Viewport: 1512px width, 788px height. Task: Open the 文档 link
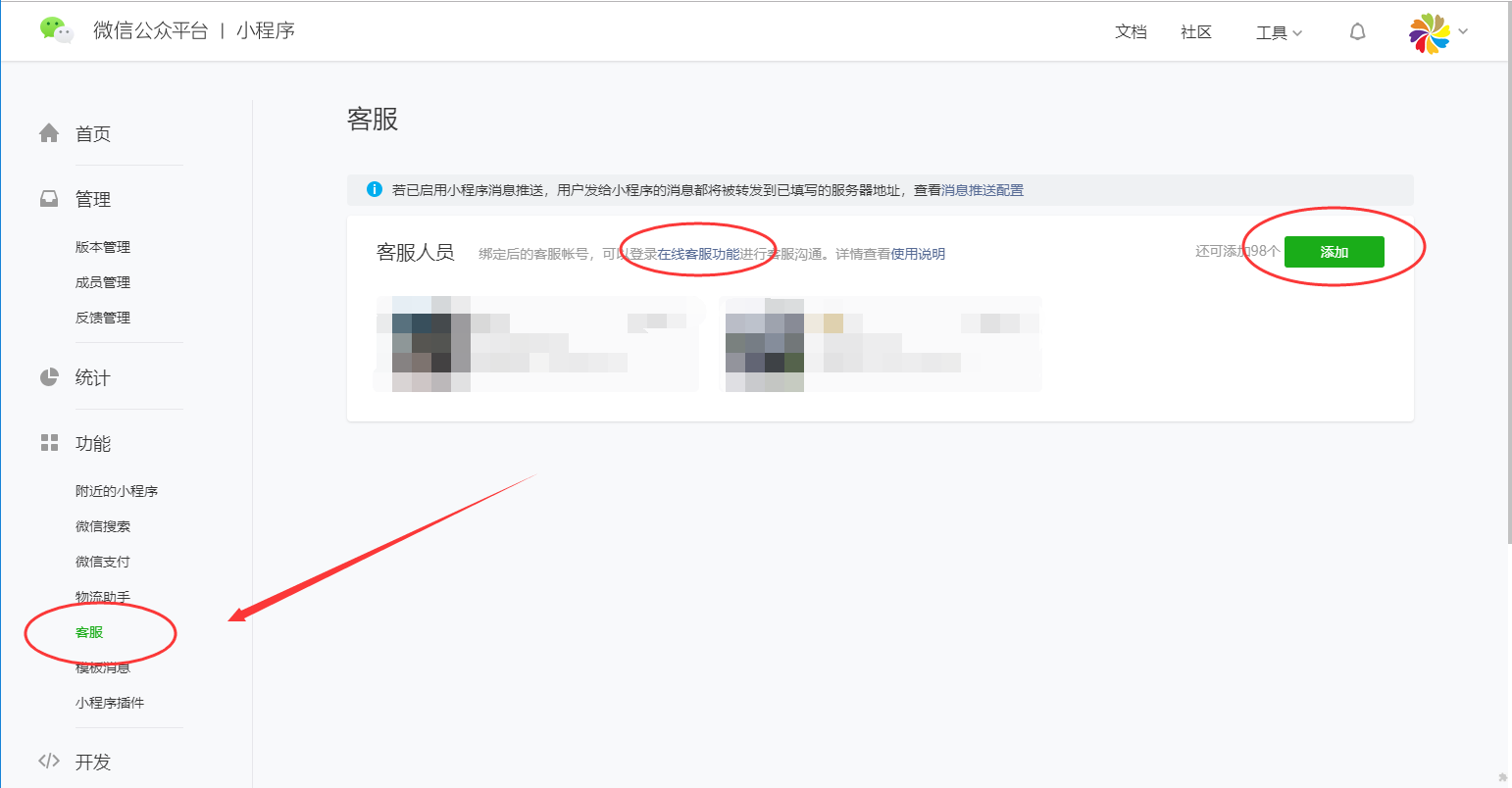tap(1131, 32)
